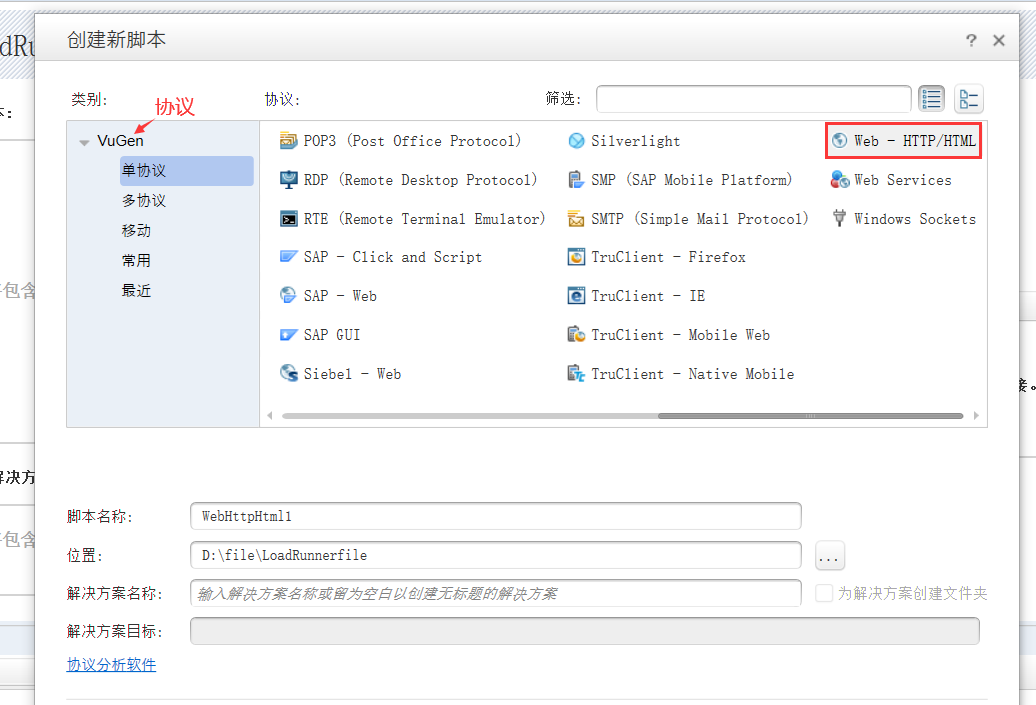
Task: Click the disabled 解决方案目标 field
Action: [x=585, y=631]
